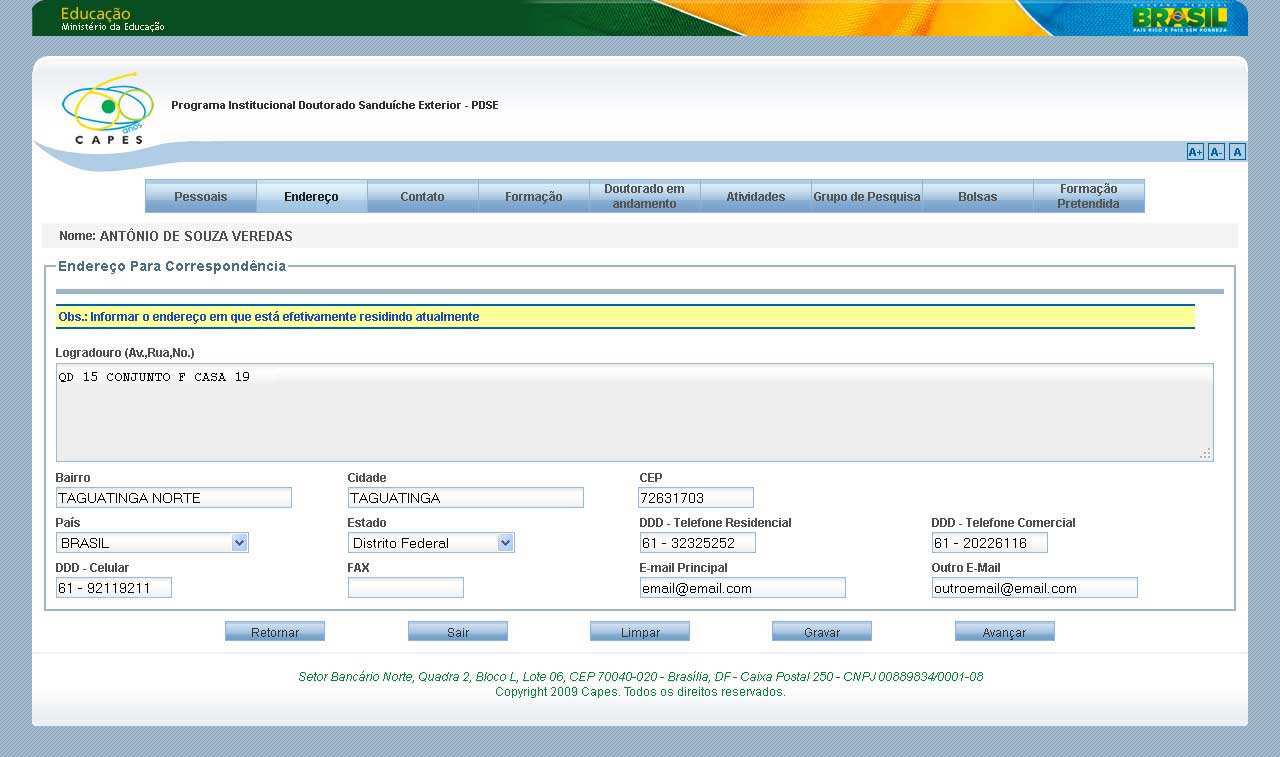The image size is (1280, 757).
Task: Click the CAPES logo
Action: coord(108,109)
